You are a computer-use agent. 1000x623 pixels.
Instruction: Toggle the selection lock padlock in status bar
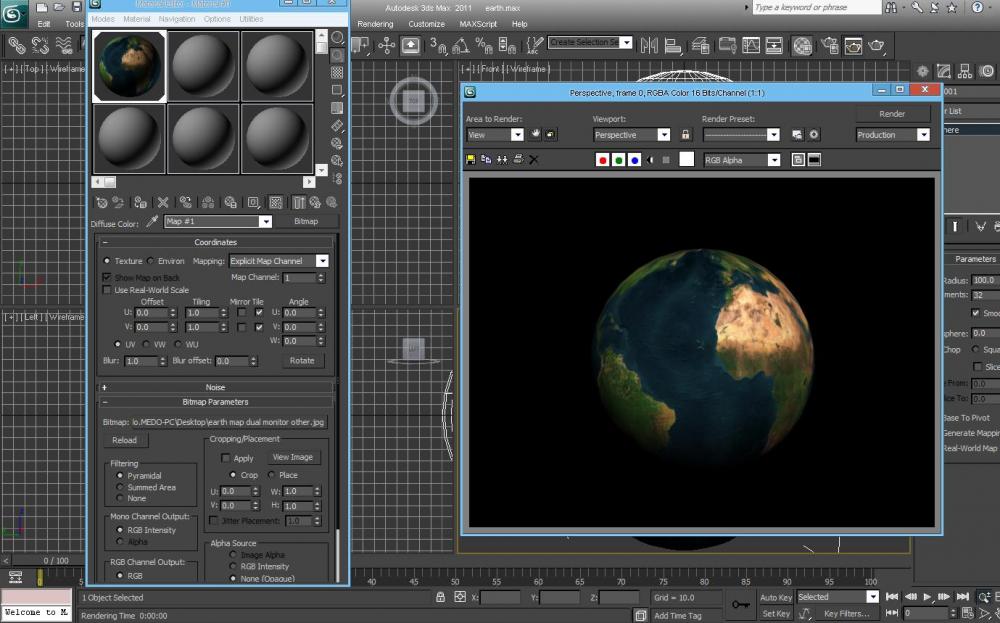coord(440,597)
